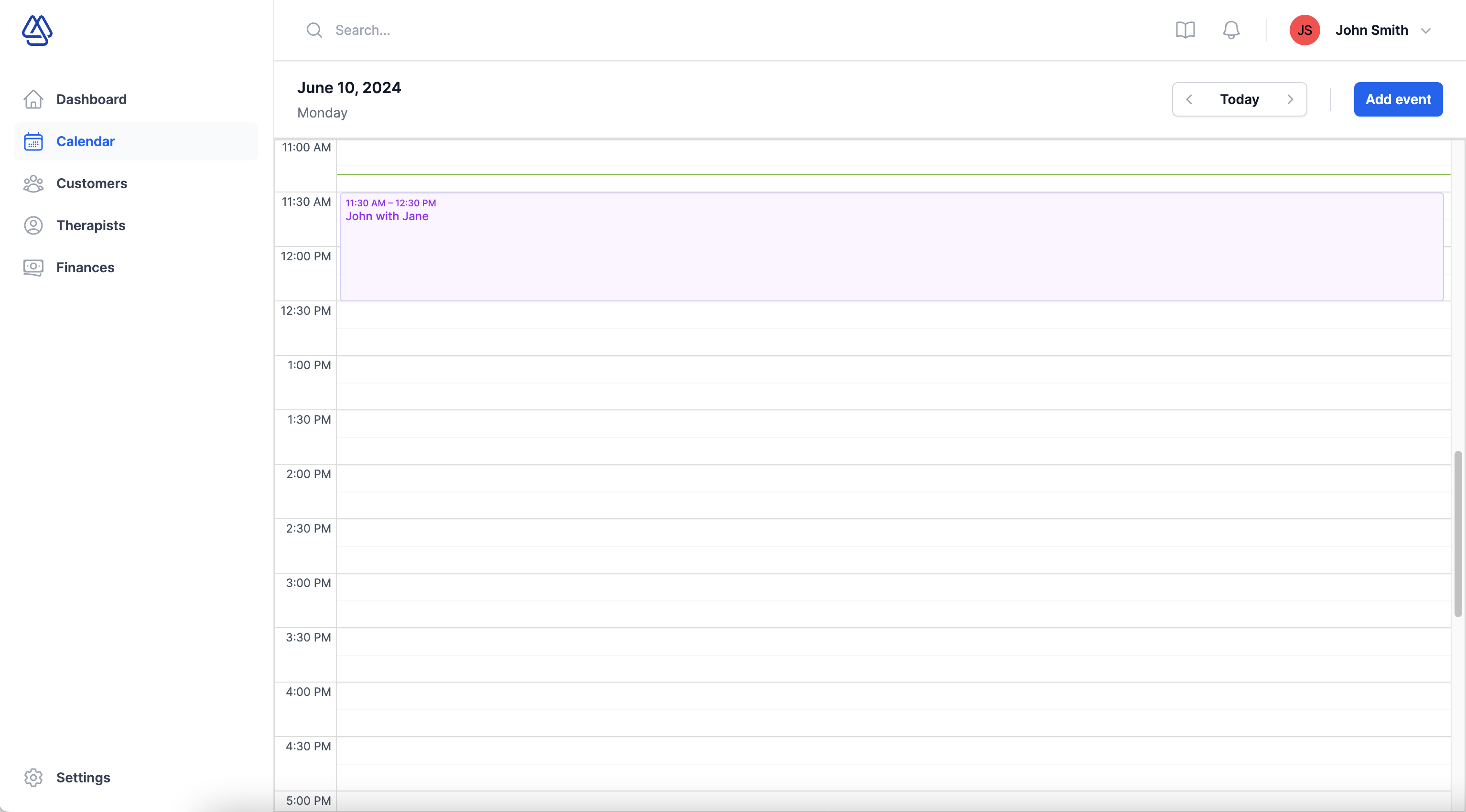Go to previous day with left chevron
Image resolution: width=1466 pixels, height=812 pixels.
[x=1189, y=99]
